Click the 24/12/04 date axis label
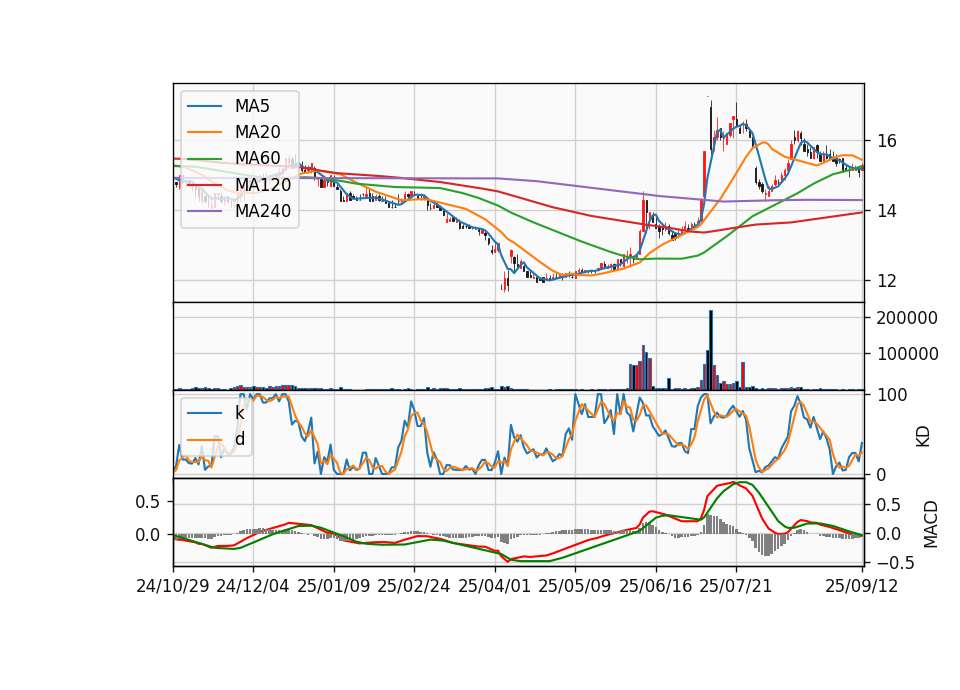This screenshot has width=960, height=690. pyautogui.click(x=253, y=586)
